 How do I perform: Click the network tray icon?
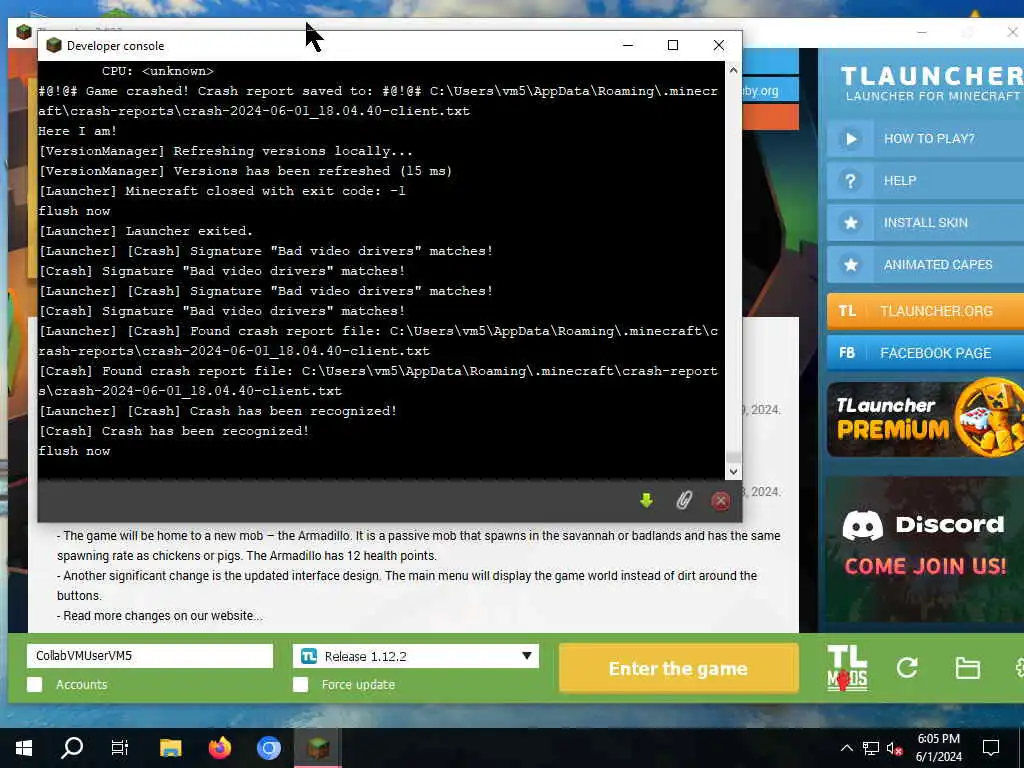tap(871, 748)
